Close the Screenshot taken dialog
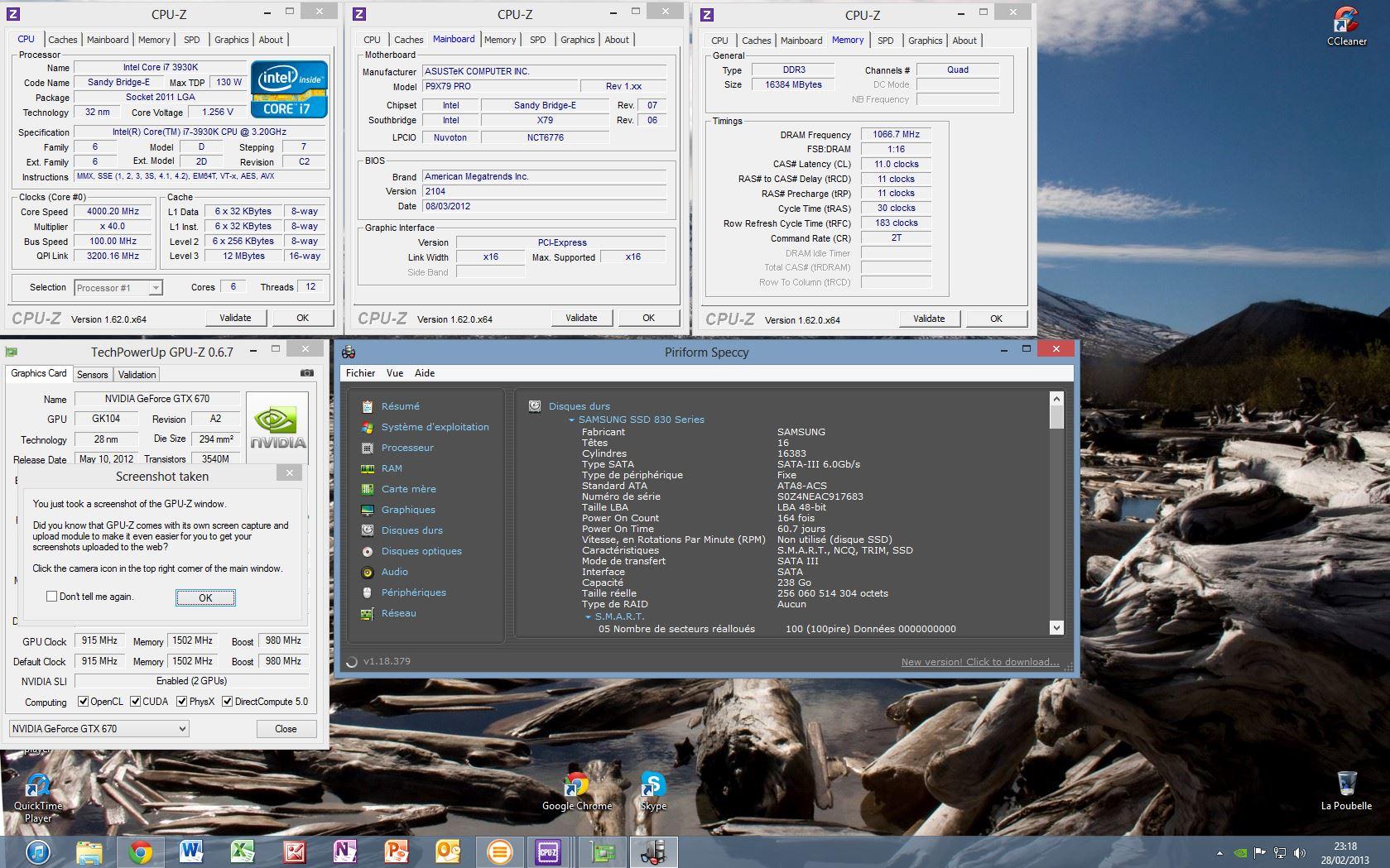Image resolution: width=1390 pixels, height=868 pixels. pos(289,473)
